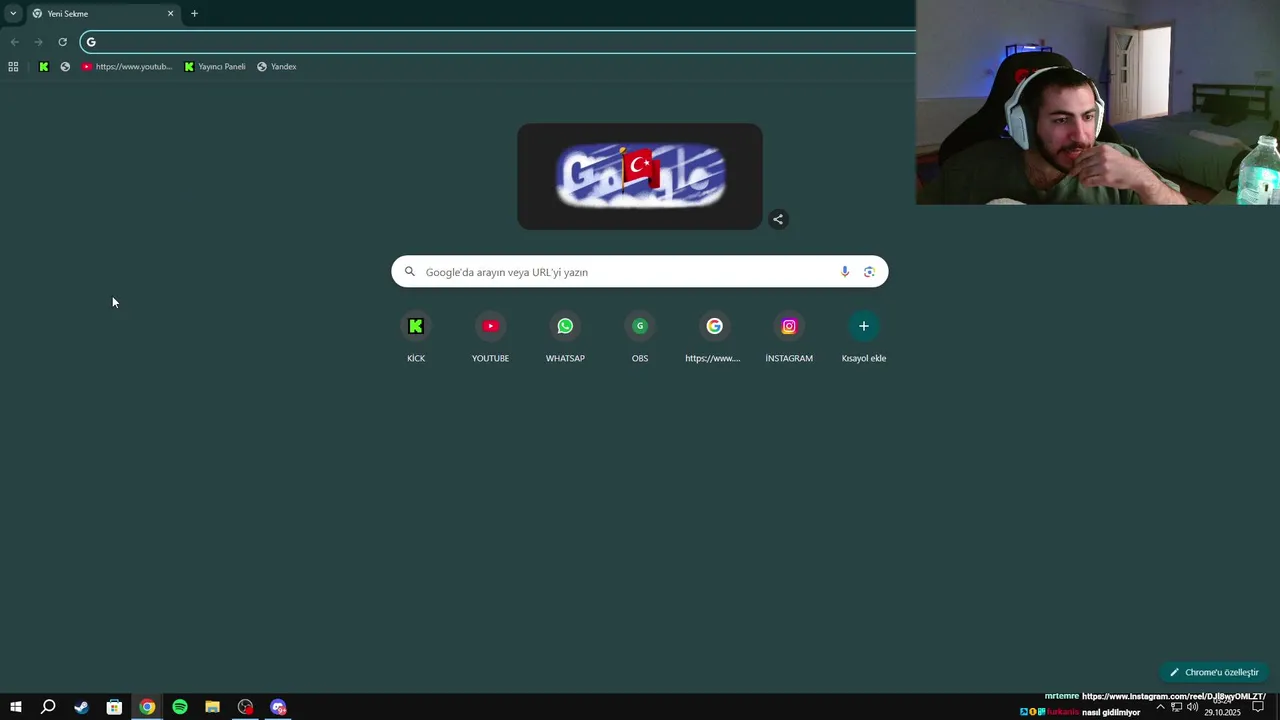Open the Windows Start menu
This screenshot has height=720, width=1280.
(x=15, y=707)
